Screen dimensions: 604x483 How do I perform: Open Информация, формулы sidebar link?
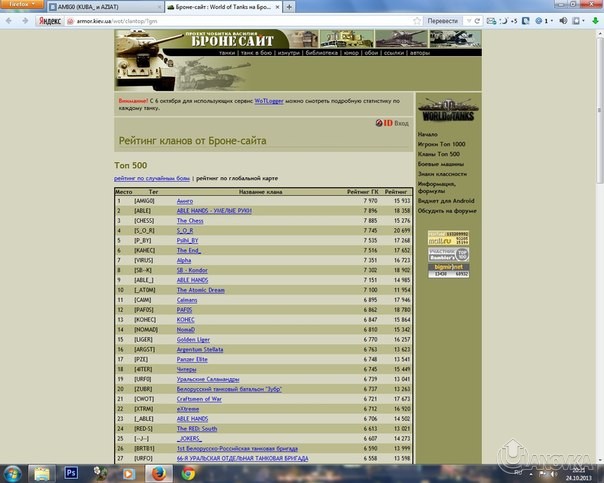pos(437,187)
